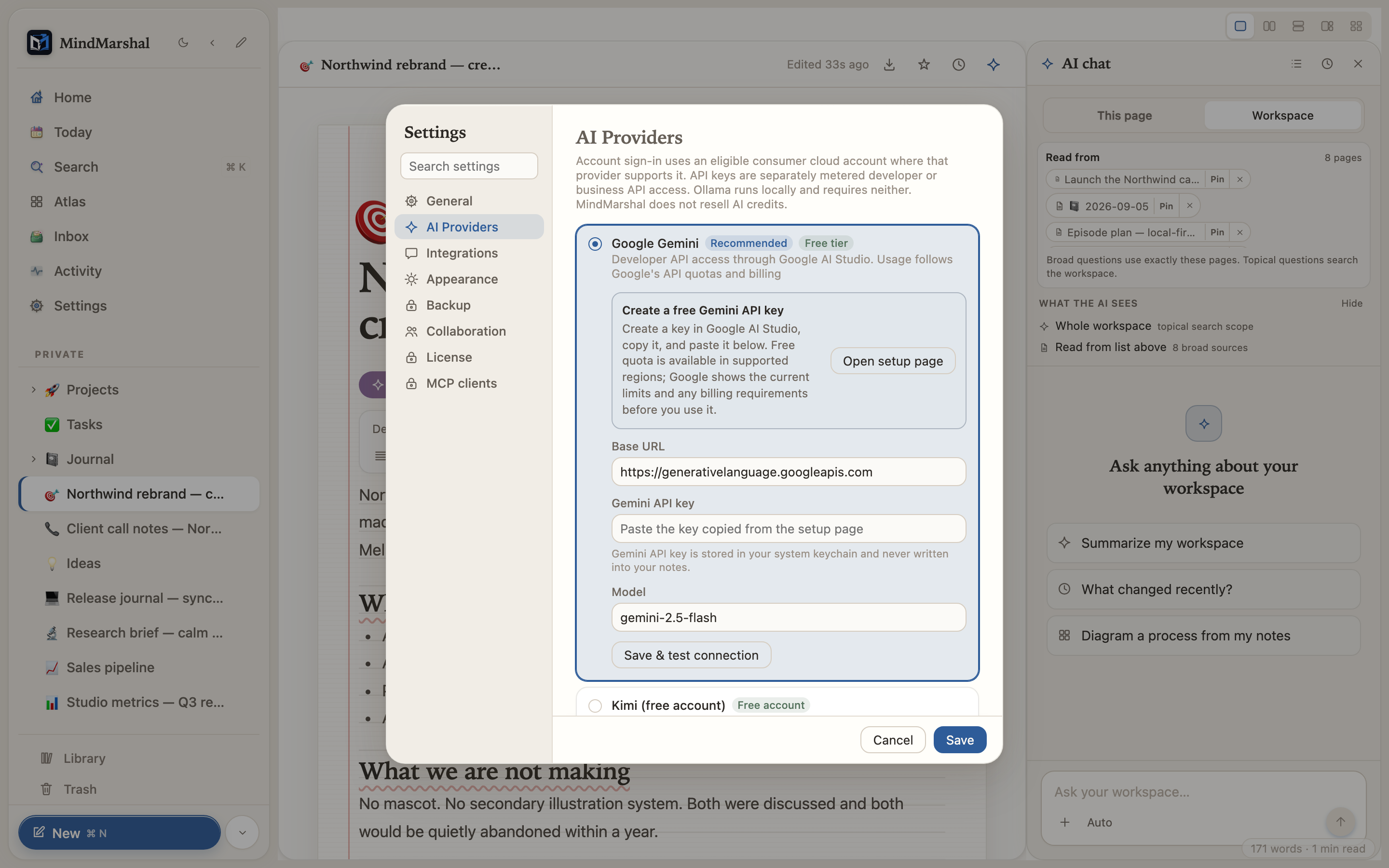Screen dimensions: 1389x868
Task: Send message with arrow button
Action: click(x=1340, y=822)
